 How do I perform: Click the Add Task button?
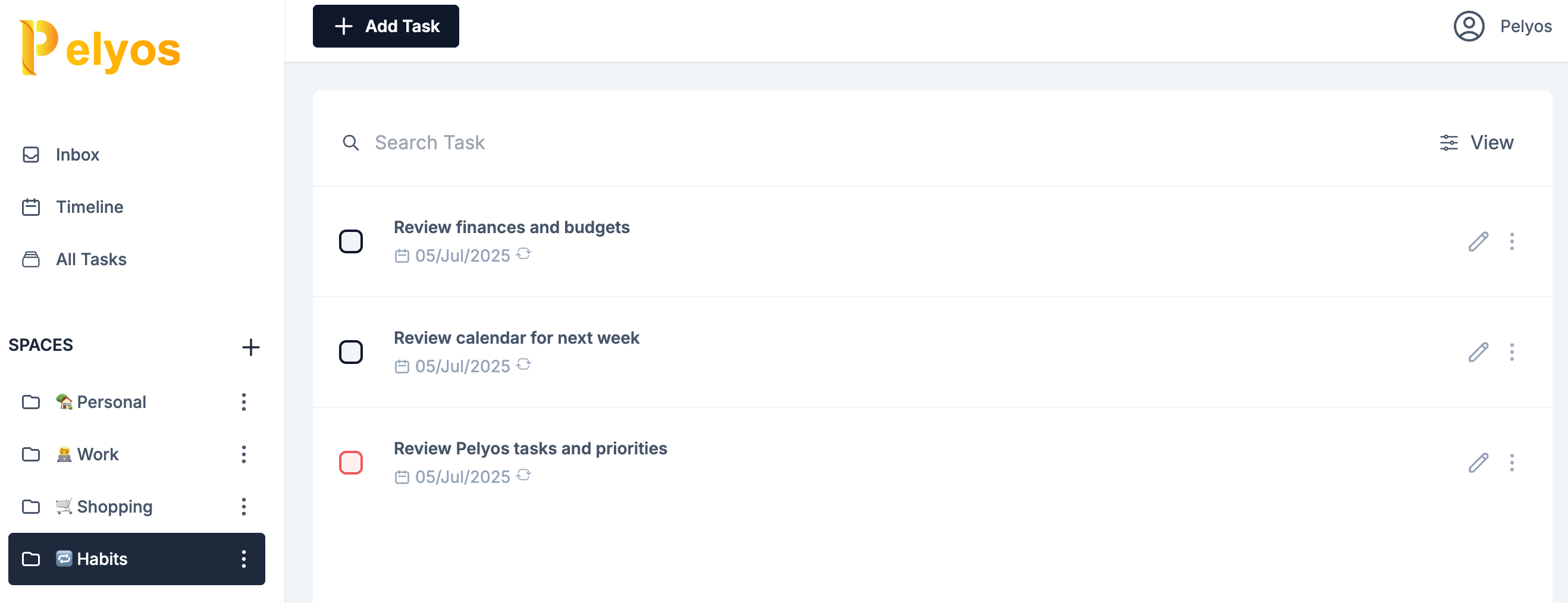[x=386, y=26]
